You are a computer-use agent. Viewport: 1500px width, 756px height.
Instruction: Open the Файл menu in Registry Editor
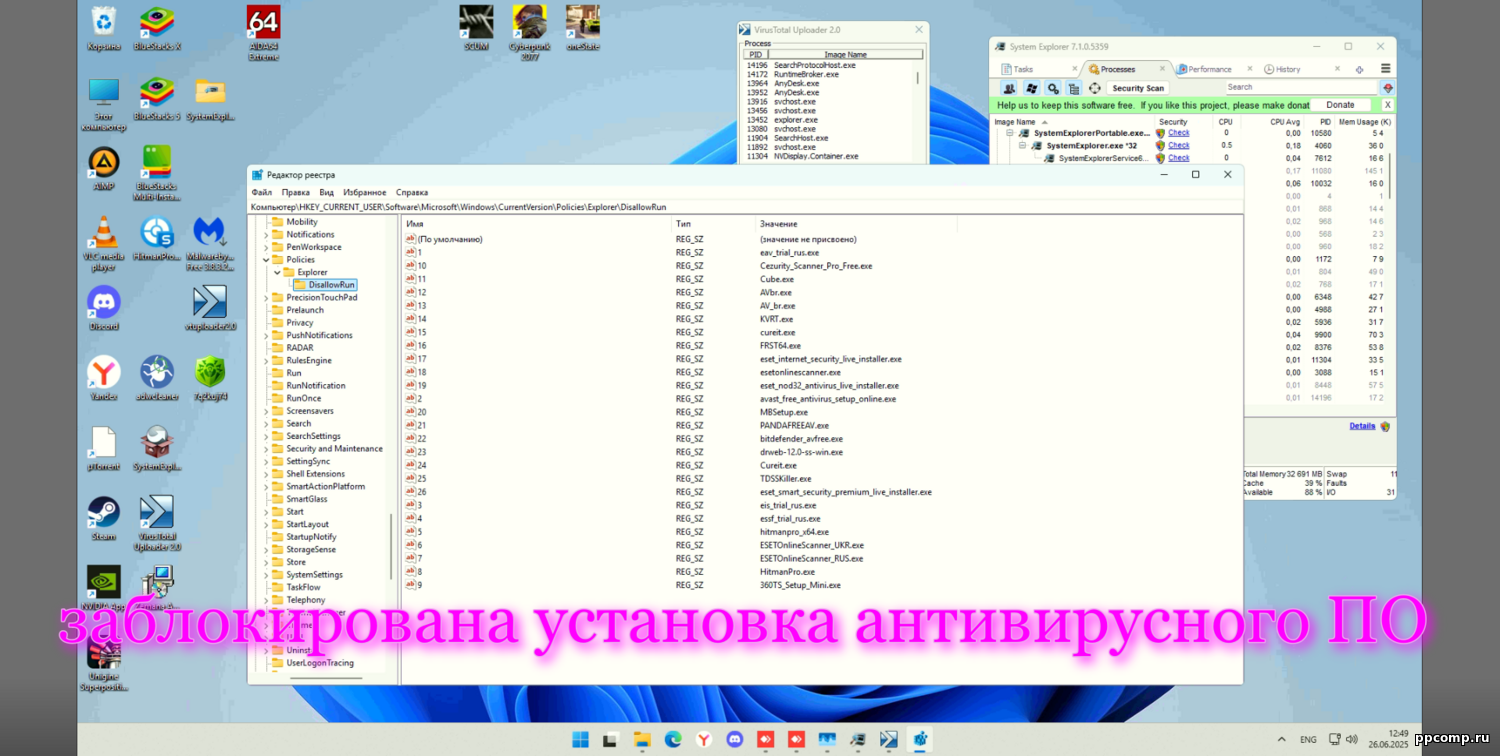click(262, 192)
